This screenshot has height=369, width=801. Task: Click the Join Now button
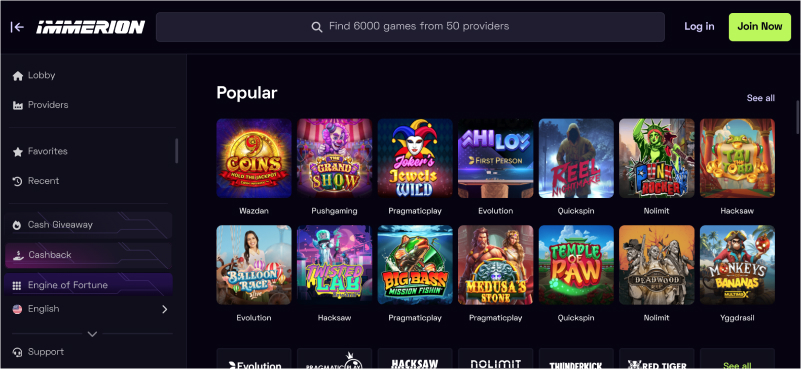click(760, 27)
